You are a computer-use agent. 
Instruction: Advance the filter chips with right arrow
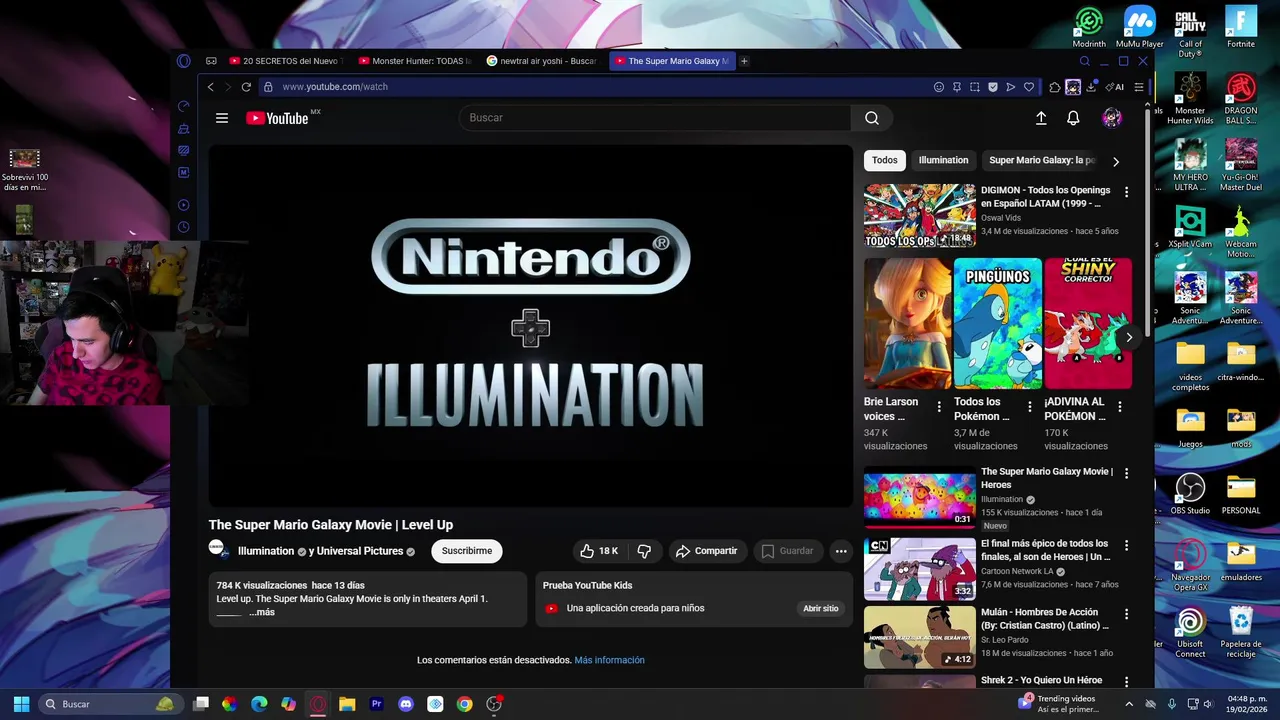(1116, 161)
